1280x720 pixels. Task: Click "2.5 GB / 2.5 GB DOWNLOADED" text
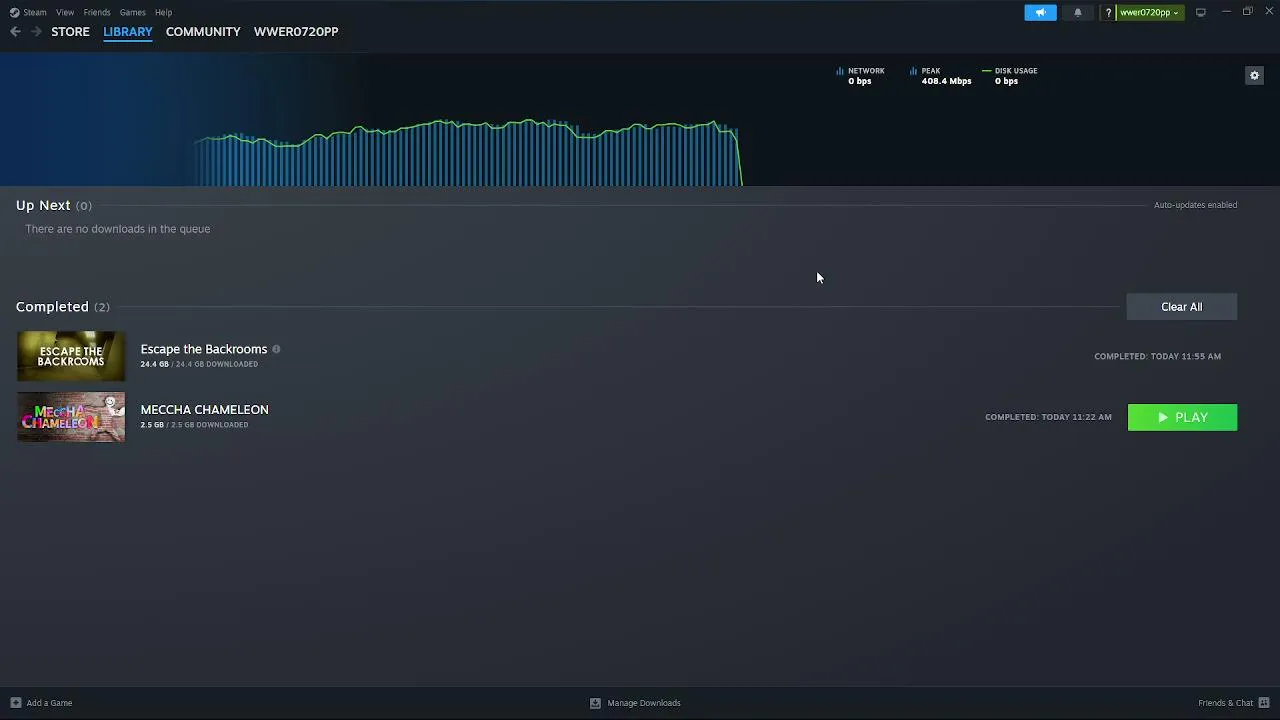(194, 425)
